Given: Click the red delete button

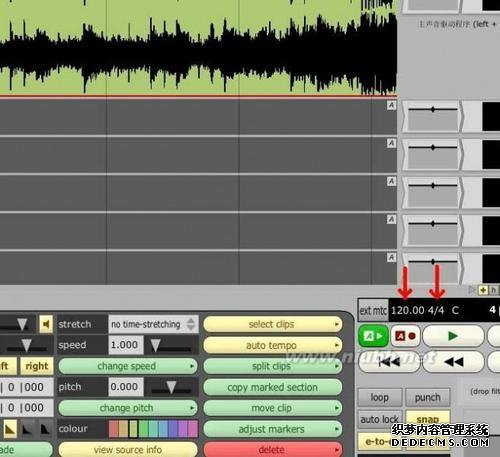Looking at the screenshot, I should click(x=273, y=450).
